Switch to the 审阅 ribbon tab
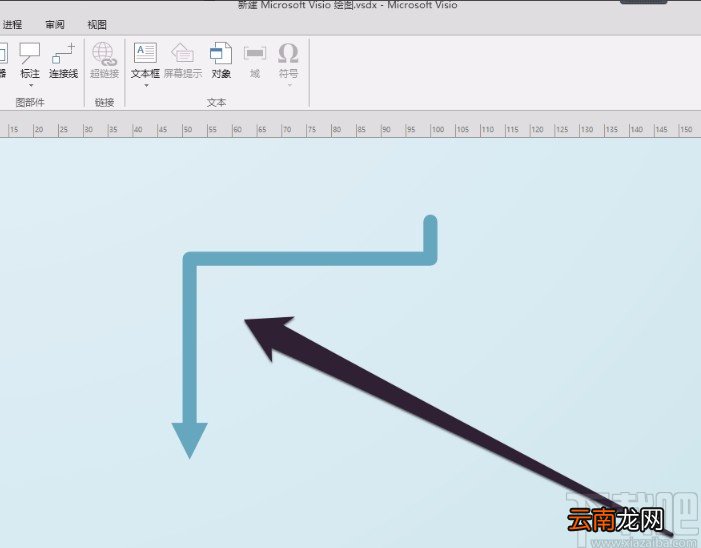 click(x=55, y=25)
